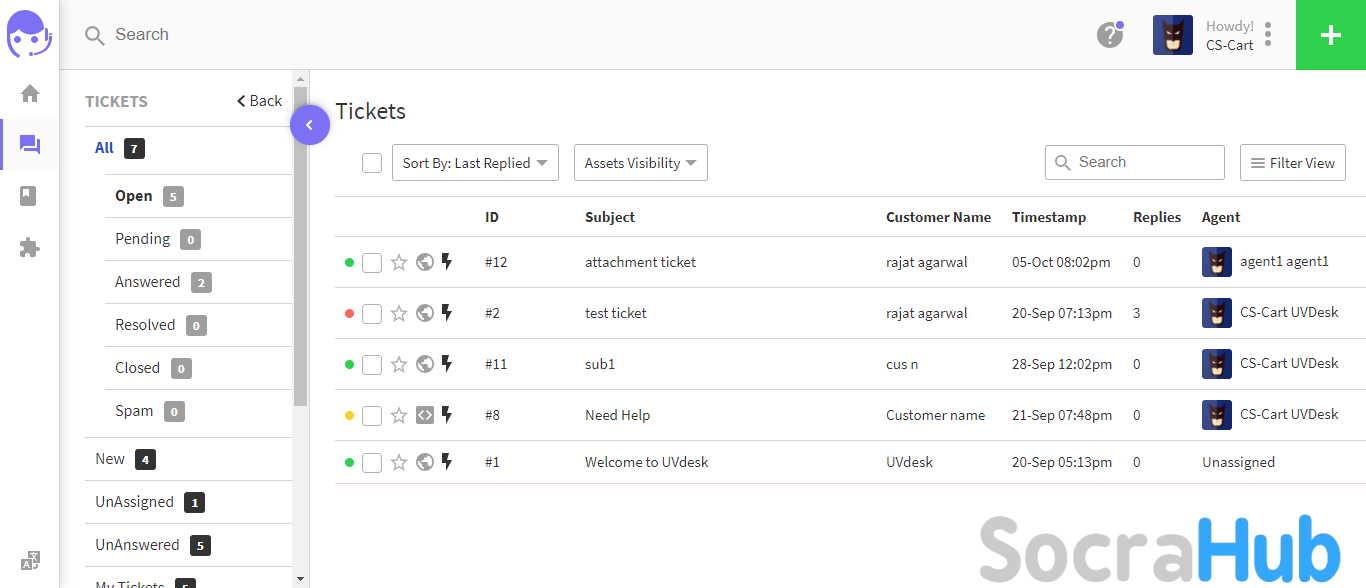
Task: Click the green plus create button
Action: pyautogui.click(x=1330, y=35)
